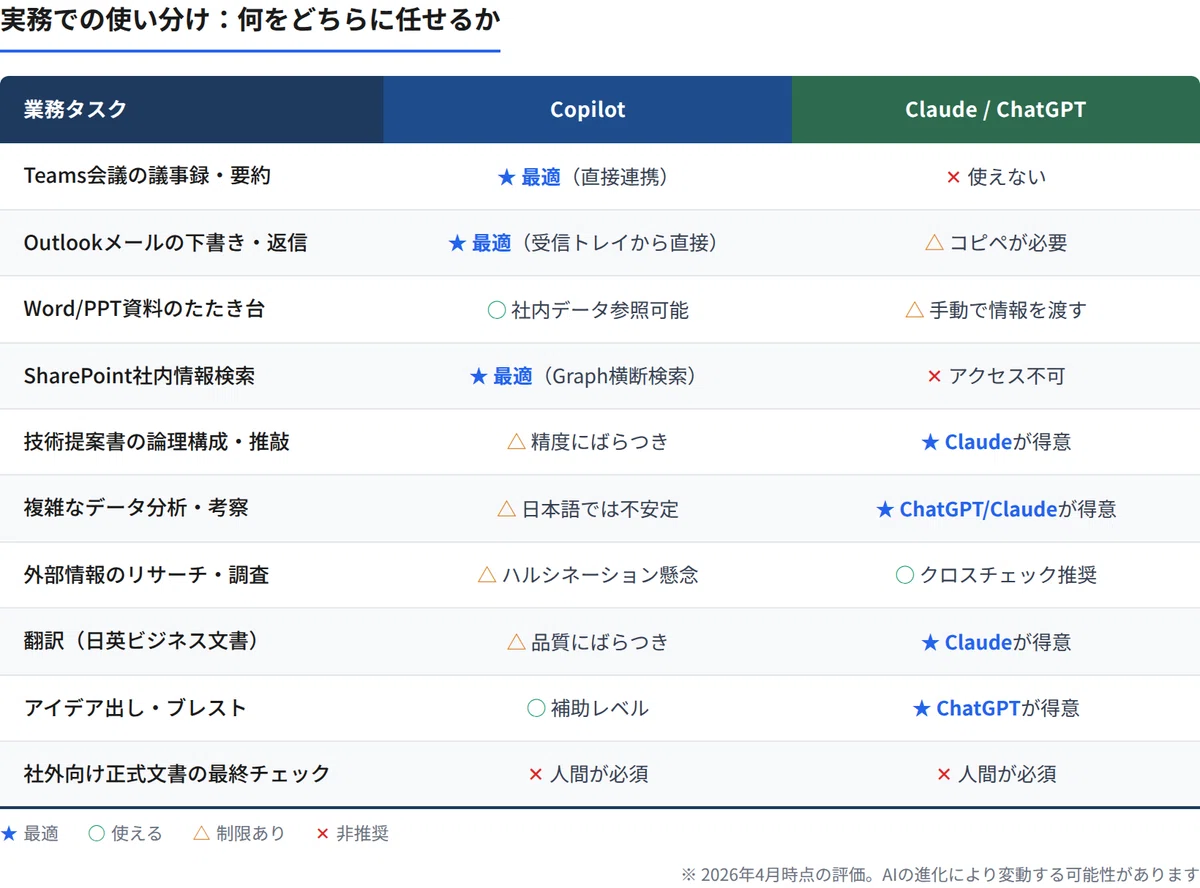Click the 社内データ参照可能 cell
Image resolution: width=1200 pixels, height=888 pixels.
coord(588,310)
